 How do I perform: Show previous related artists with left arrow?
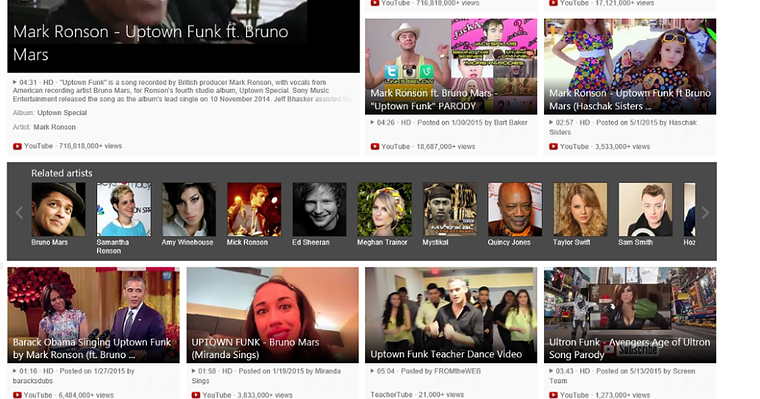(19, 212)
